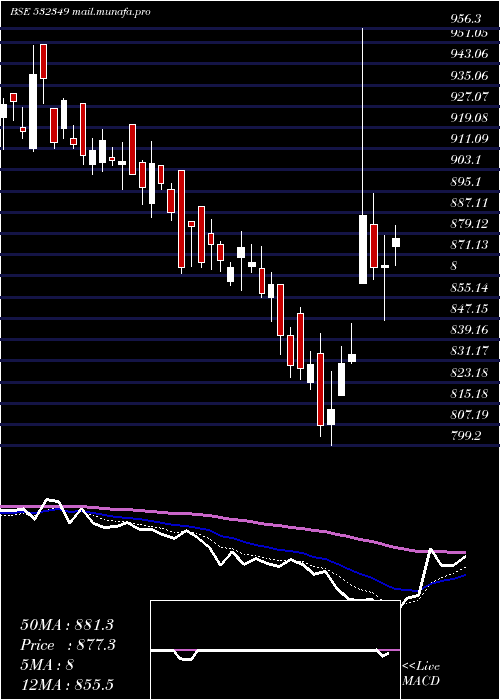Viewport: 500px width, 700px height.
Task: Click the '12MA : 855.5' readout
Action: pyautogui.click(x=69, y=685)
